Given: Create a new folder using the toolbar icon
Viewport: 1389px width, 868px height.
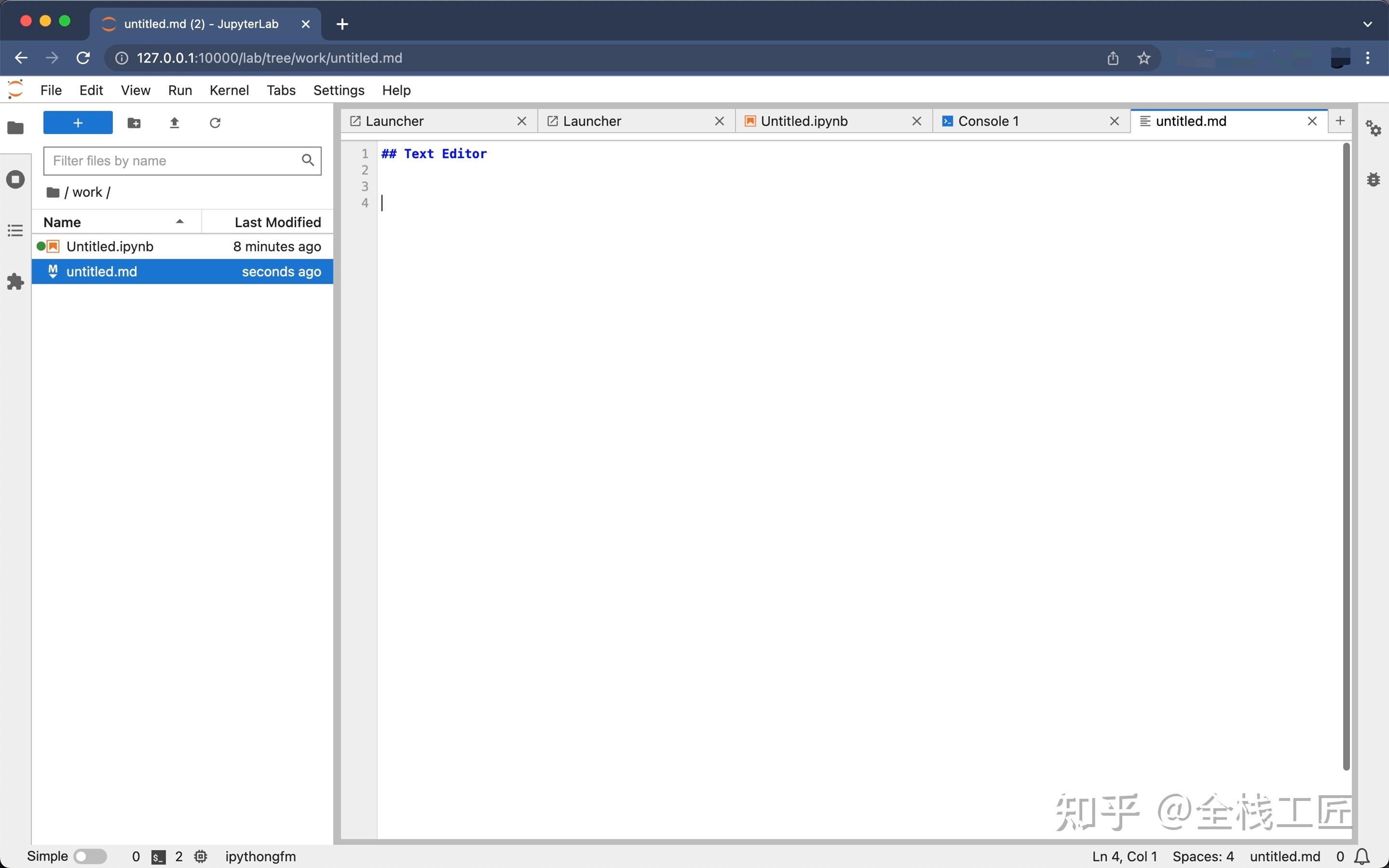Looking at the screenshot, I should point(134,122).
